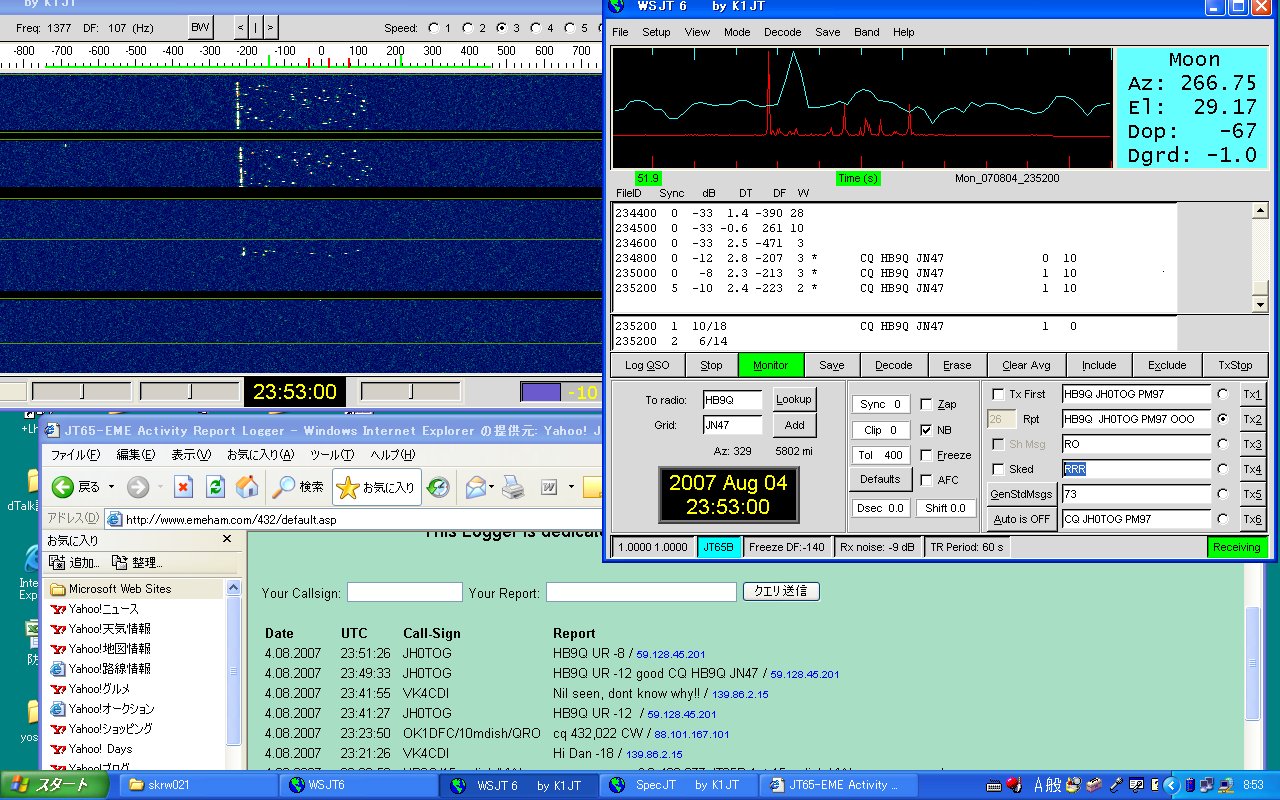
Task: Click the IE Edit with Word icon
Action: 549,487
